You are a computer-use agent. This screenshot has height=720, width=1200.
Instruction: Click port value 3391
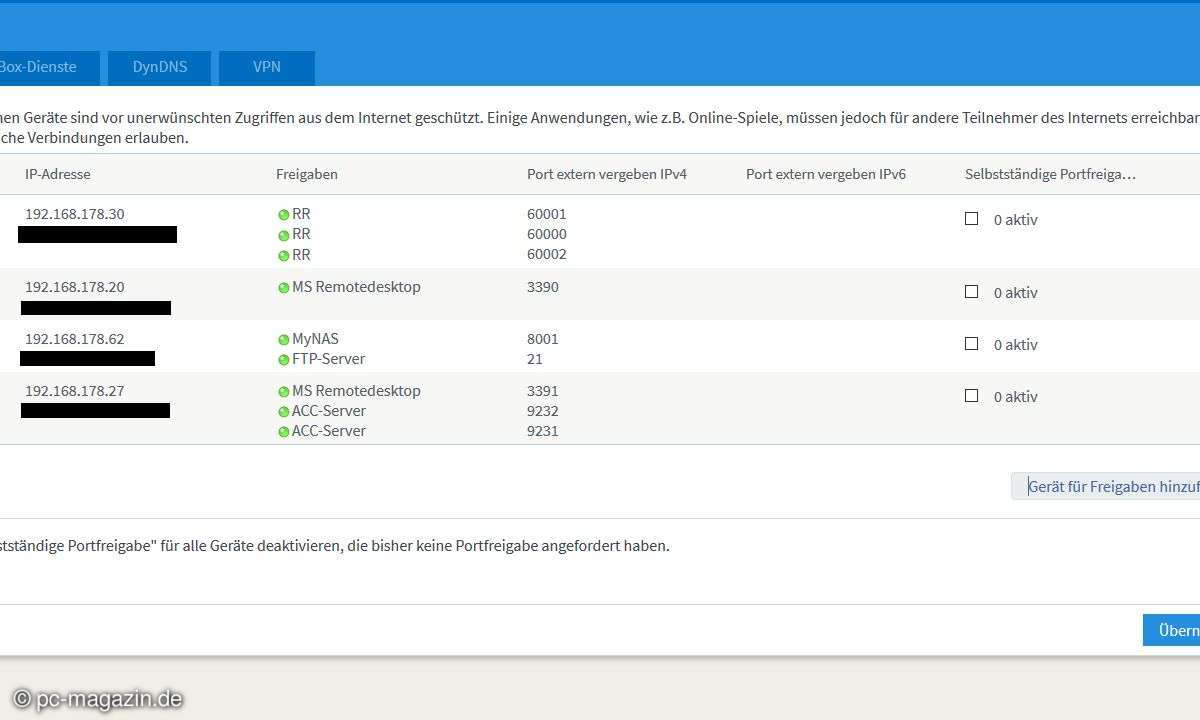point(543,391)
